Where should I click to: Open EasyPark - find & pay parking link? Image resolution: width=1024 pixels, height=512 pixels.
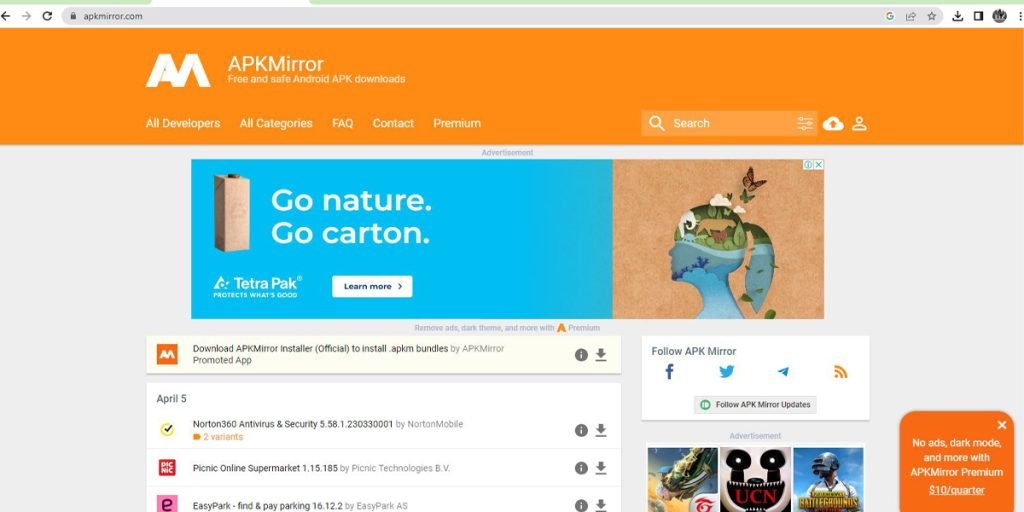(x=267, y=506)
